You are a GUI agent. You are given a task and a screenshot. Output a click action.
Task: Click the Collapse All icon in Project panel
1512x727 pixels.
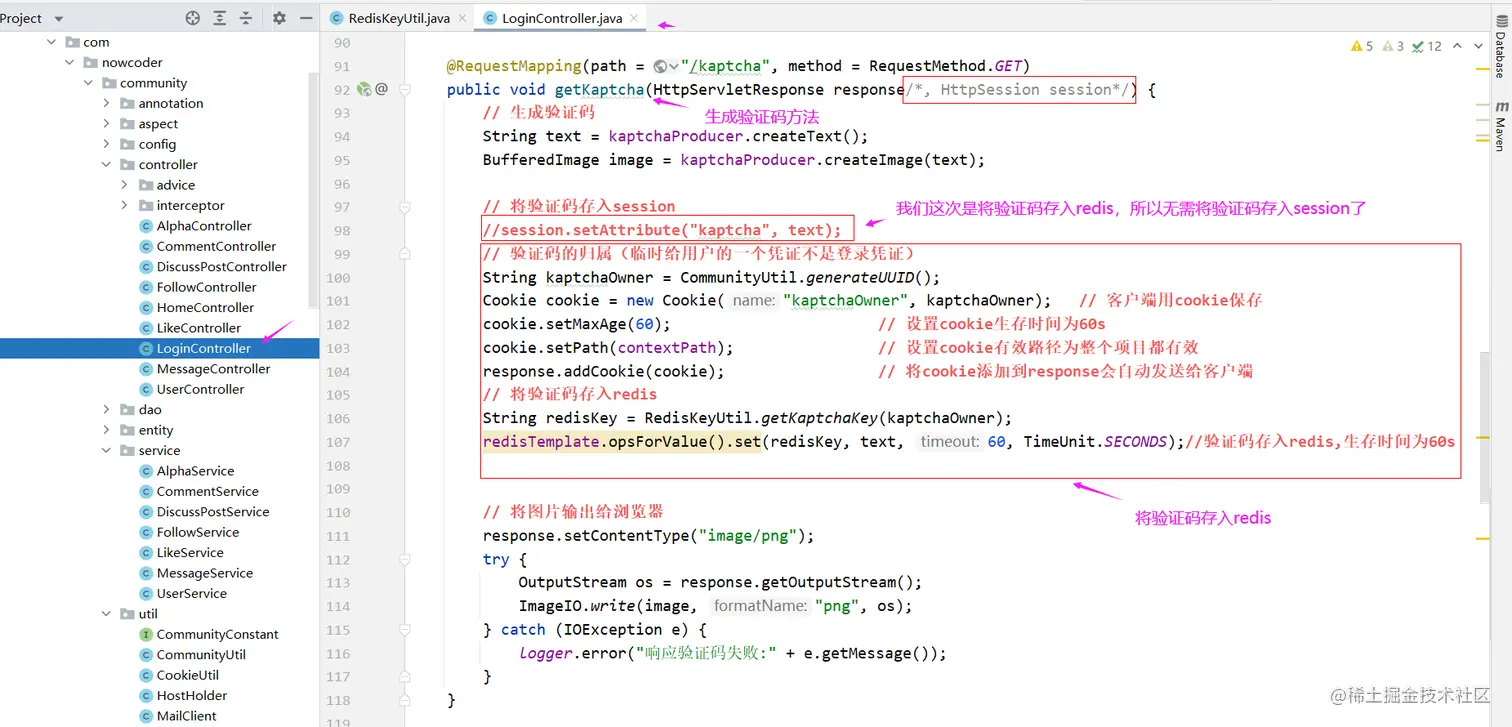click(x=246, y=18)
